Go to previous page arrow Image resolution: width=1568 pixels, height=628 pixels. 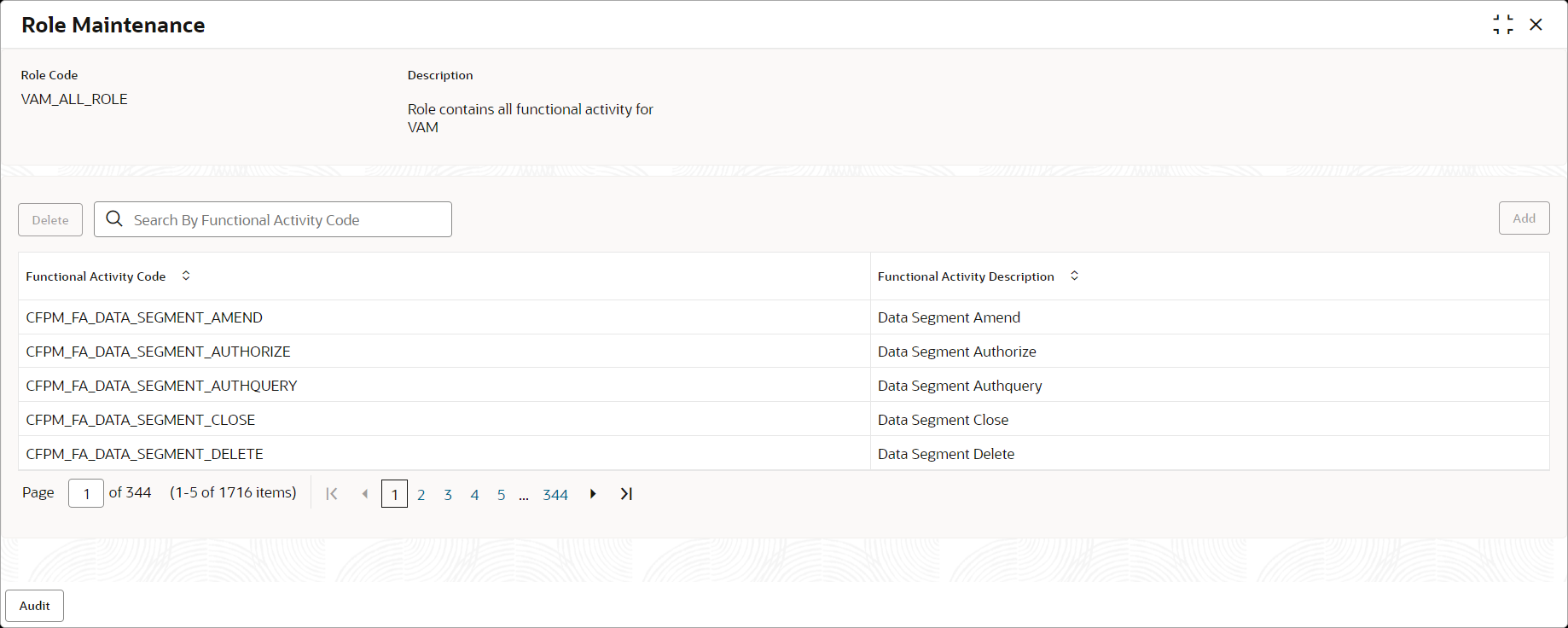click(365, 494)
